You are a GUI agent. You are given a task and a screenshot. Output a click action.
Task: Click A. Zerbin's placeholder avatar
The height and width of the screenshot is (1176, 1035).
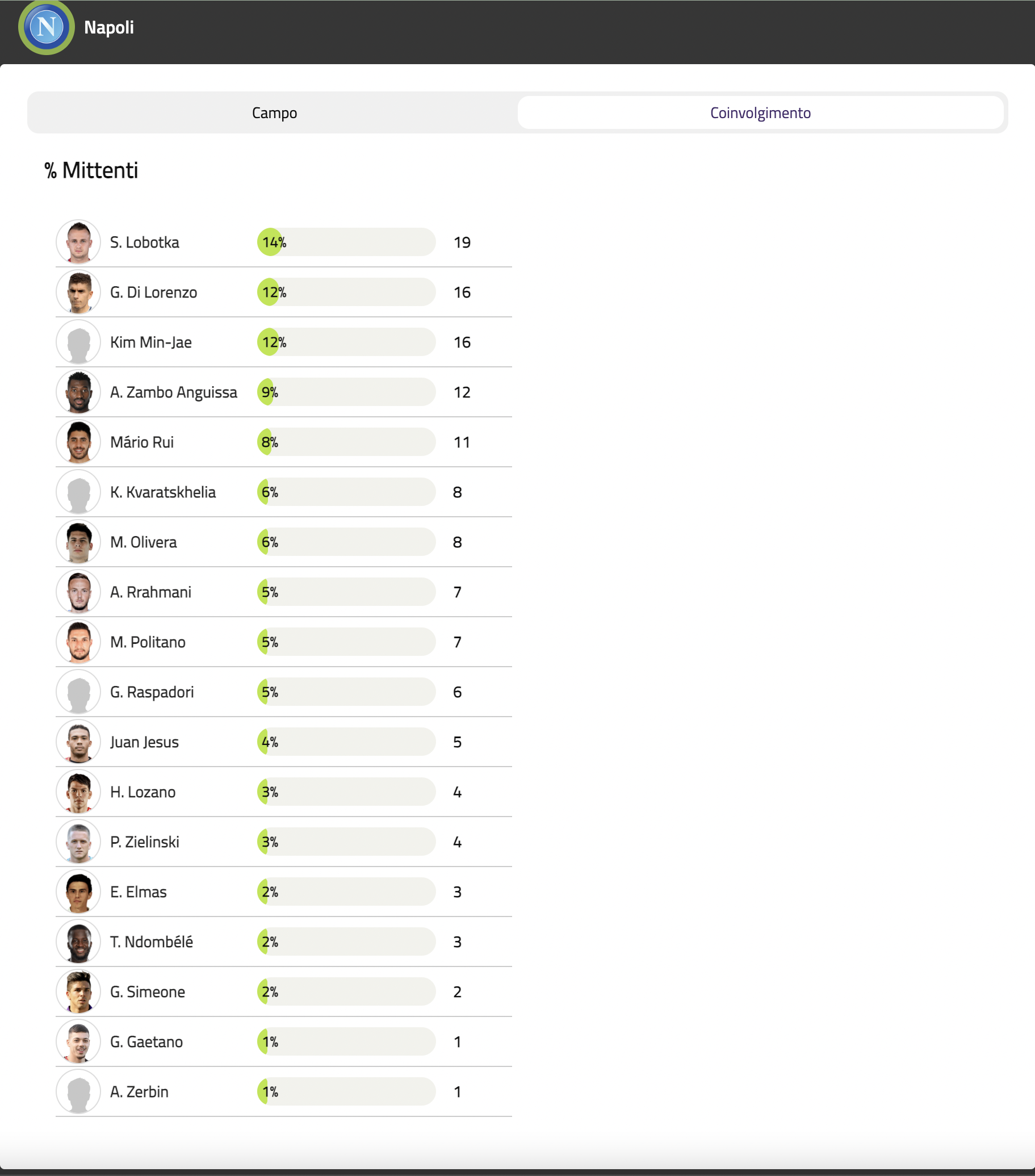[78, 1092]
